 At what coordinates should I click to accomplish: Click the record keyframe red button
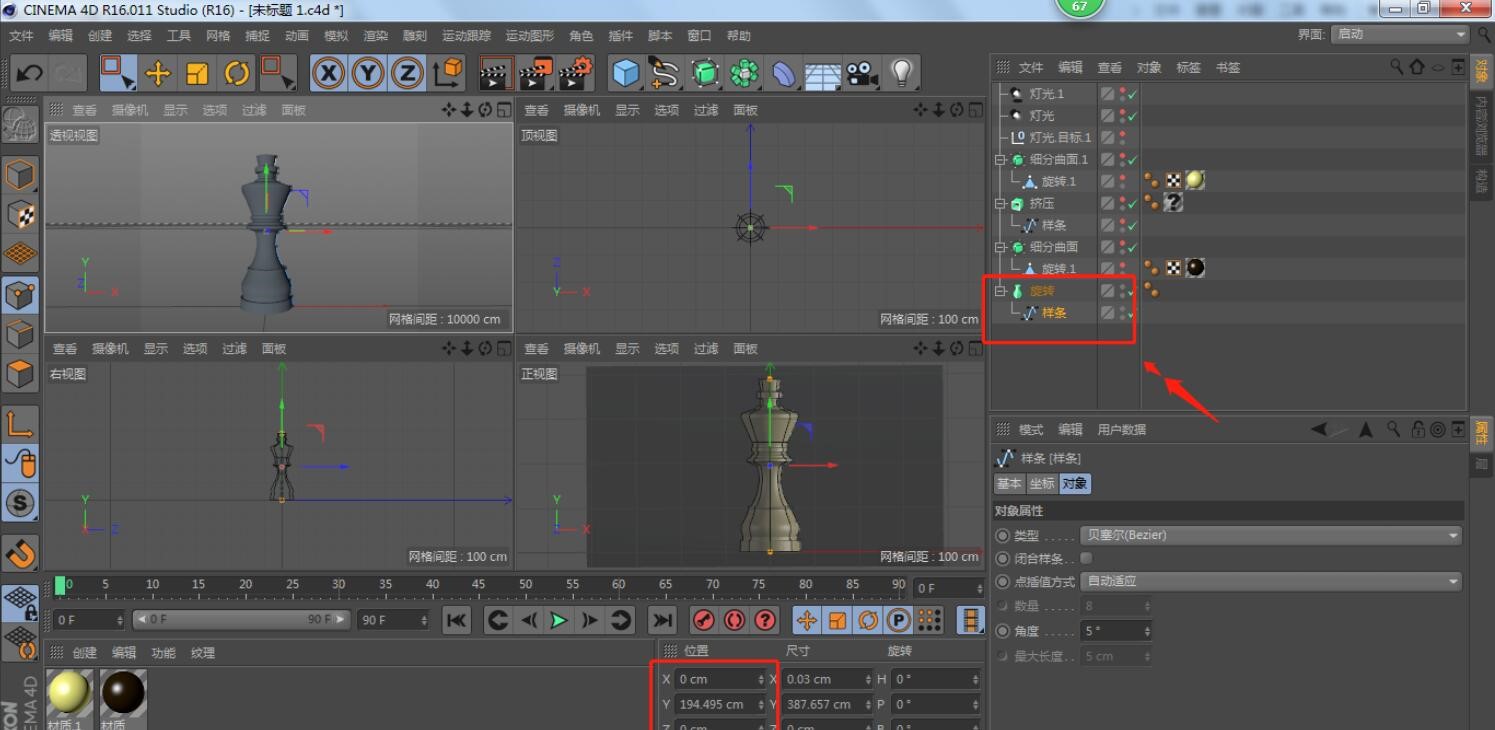[704, 620]
